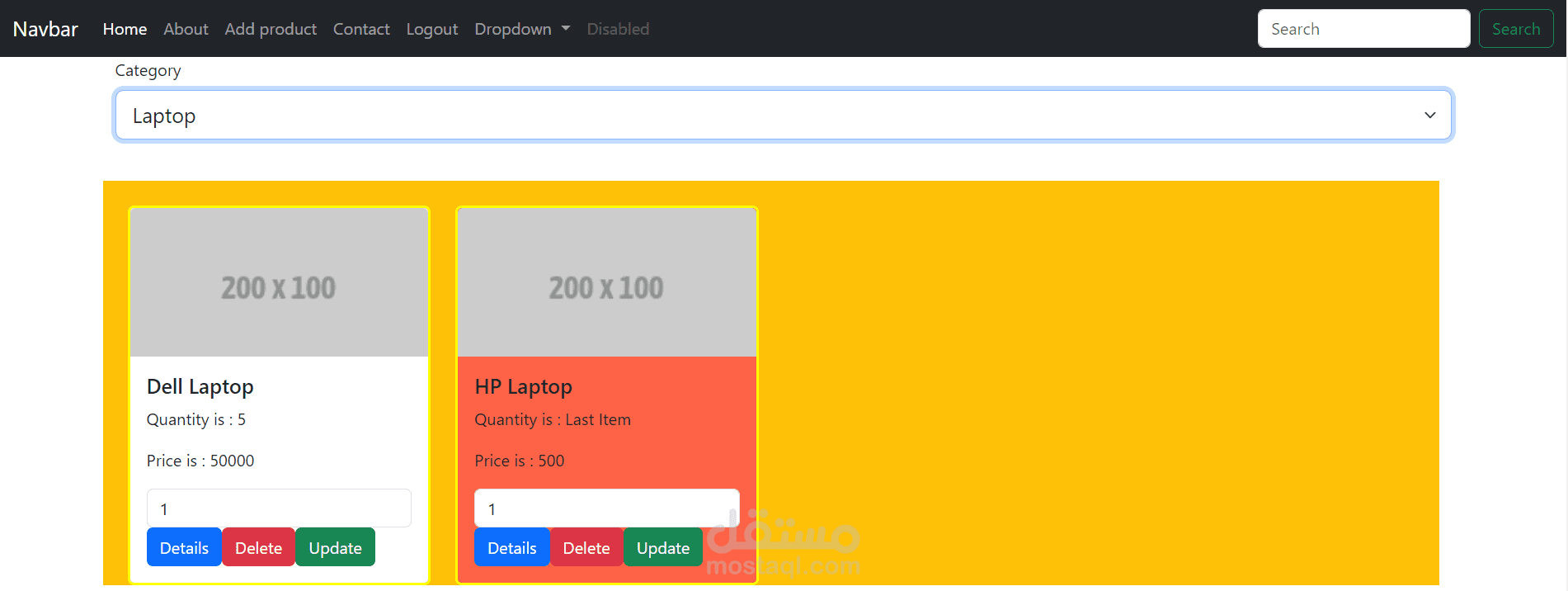
Task: View Details for Dell Laptop
Action: pyautogui.click(x=184, y=547)
